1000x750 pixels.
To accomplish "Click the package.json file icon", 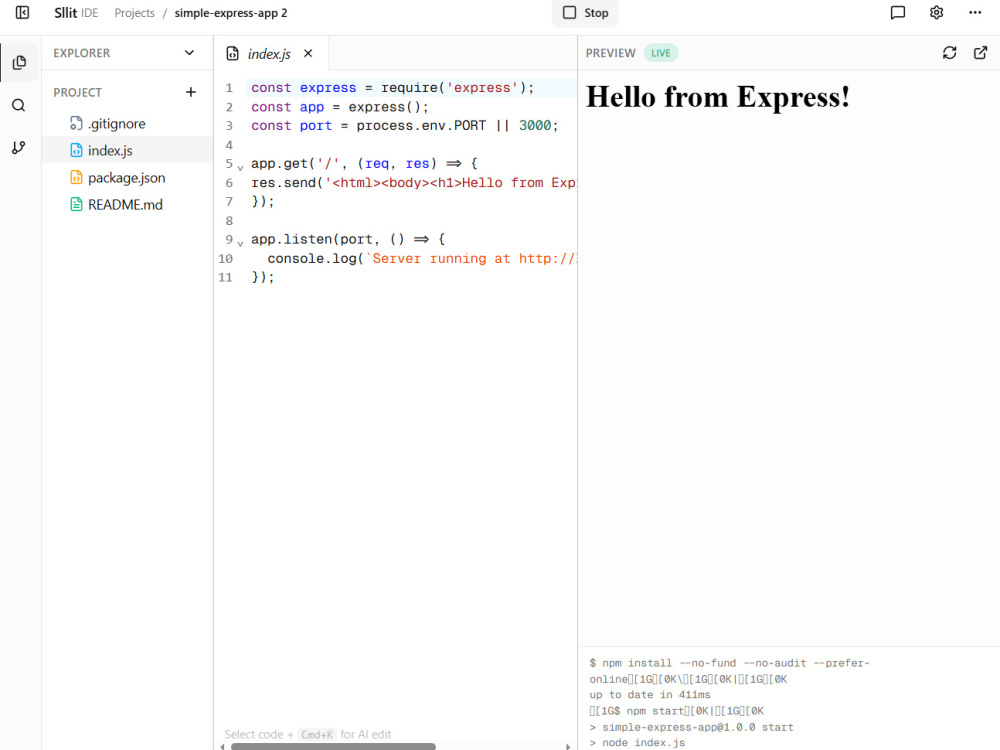I will [76, 177].
